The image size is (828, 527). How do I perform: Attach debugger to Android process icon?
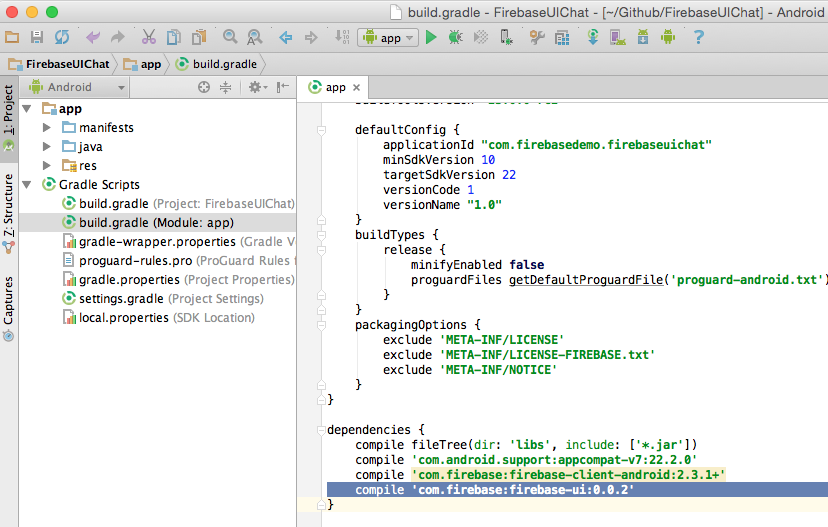click(x=506, y=37)
